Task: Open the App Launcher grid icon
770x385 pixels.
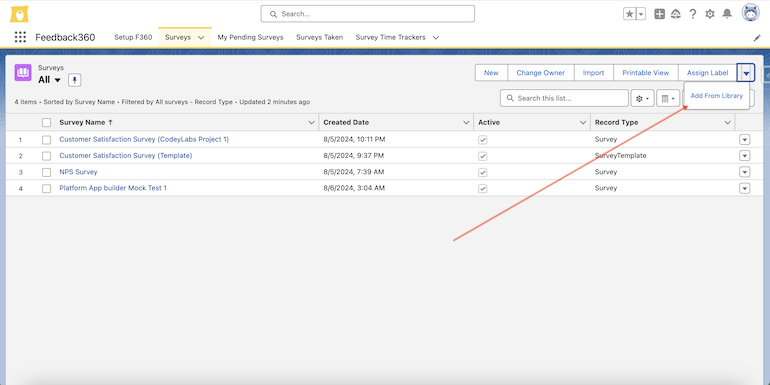Action: point(20,37)
